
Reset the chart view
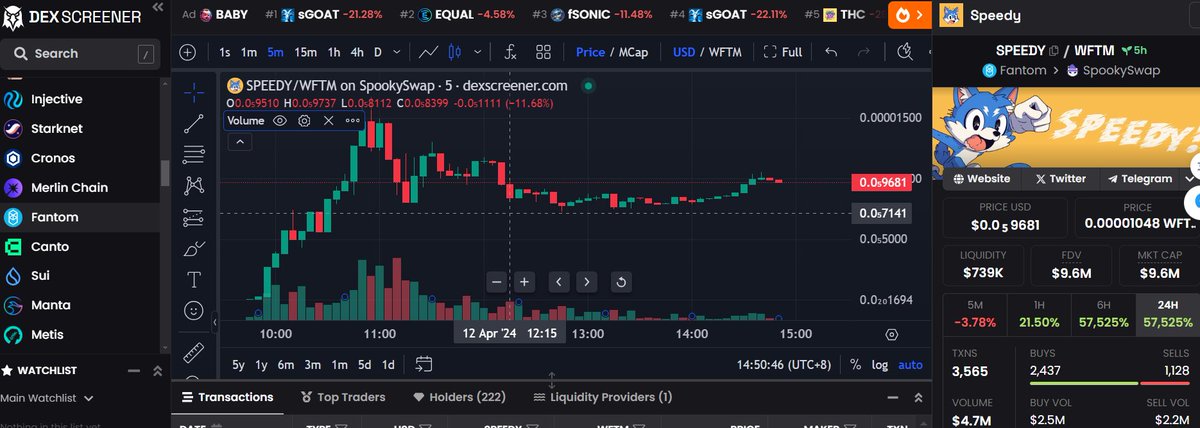pyautogui.click(x=621, y=282)
